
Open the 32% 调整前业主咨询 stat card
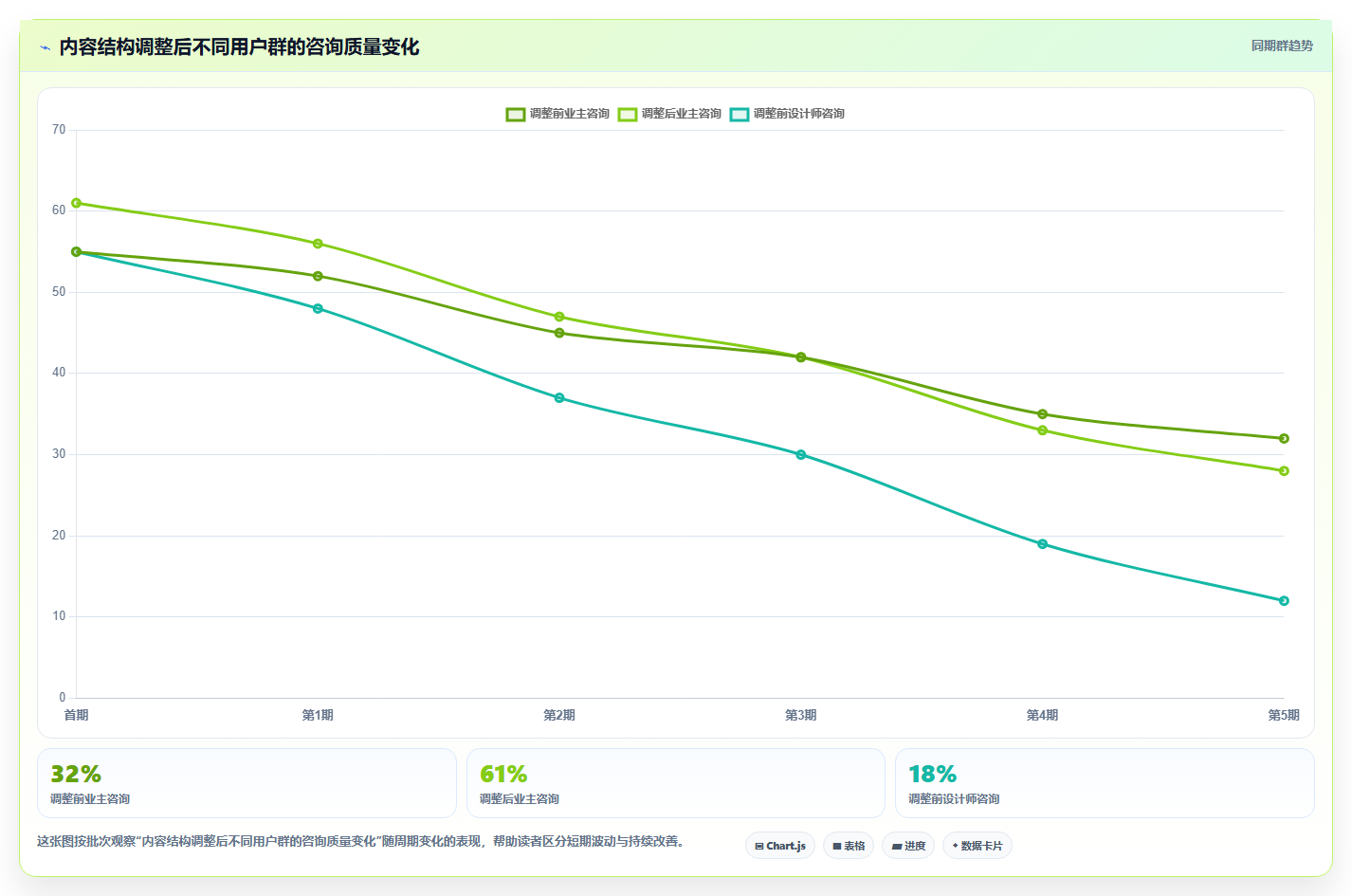tap(247, 783)
